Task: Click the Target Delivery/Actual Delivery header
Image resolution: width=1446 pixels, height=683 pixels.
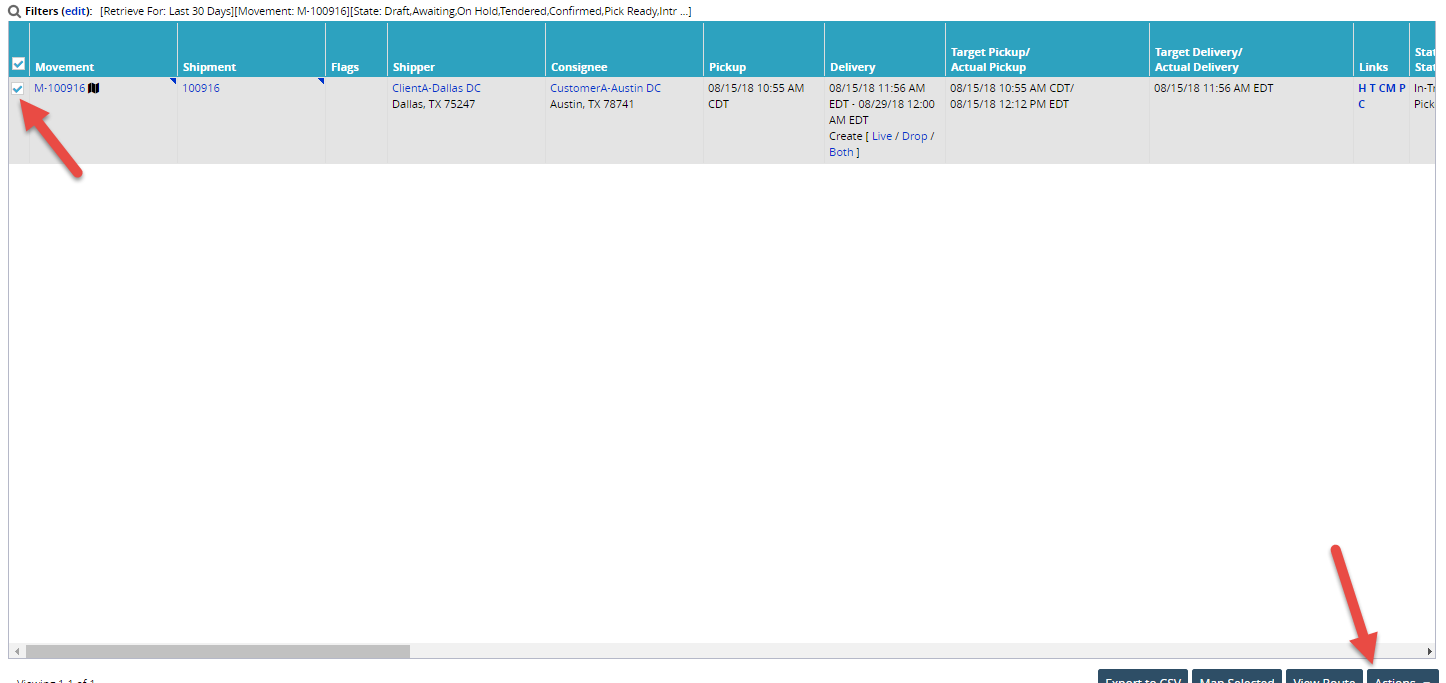Action: coord(1198,59)
